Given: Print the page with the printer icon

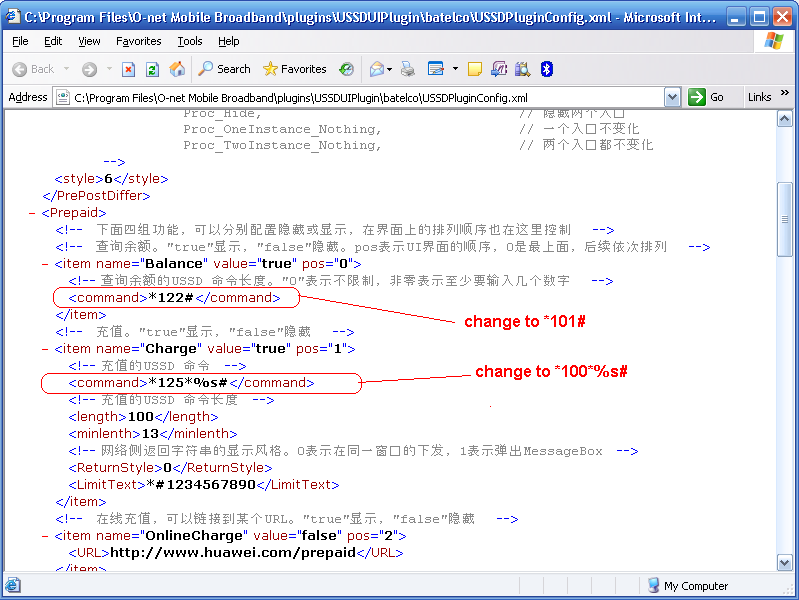Looking at the screenshot, I should coord(408,69).
